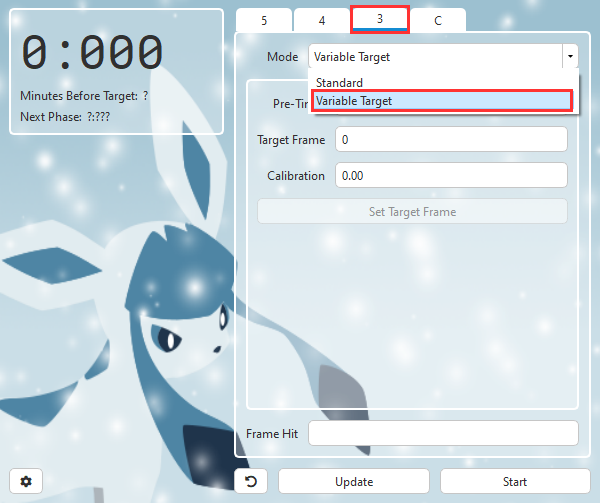Screen dimensions: 600x503
Task: Open the settings gear icon
Action: (26, 481)
